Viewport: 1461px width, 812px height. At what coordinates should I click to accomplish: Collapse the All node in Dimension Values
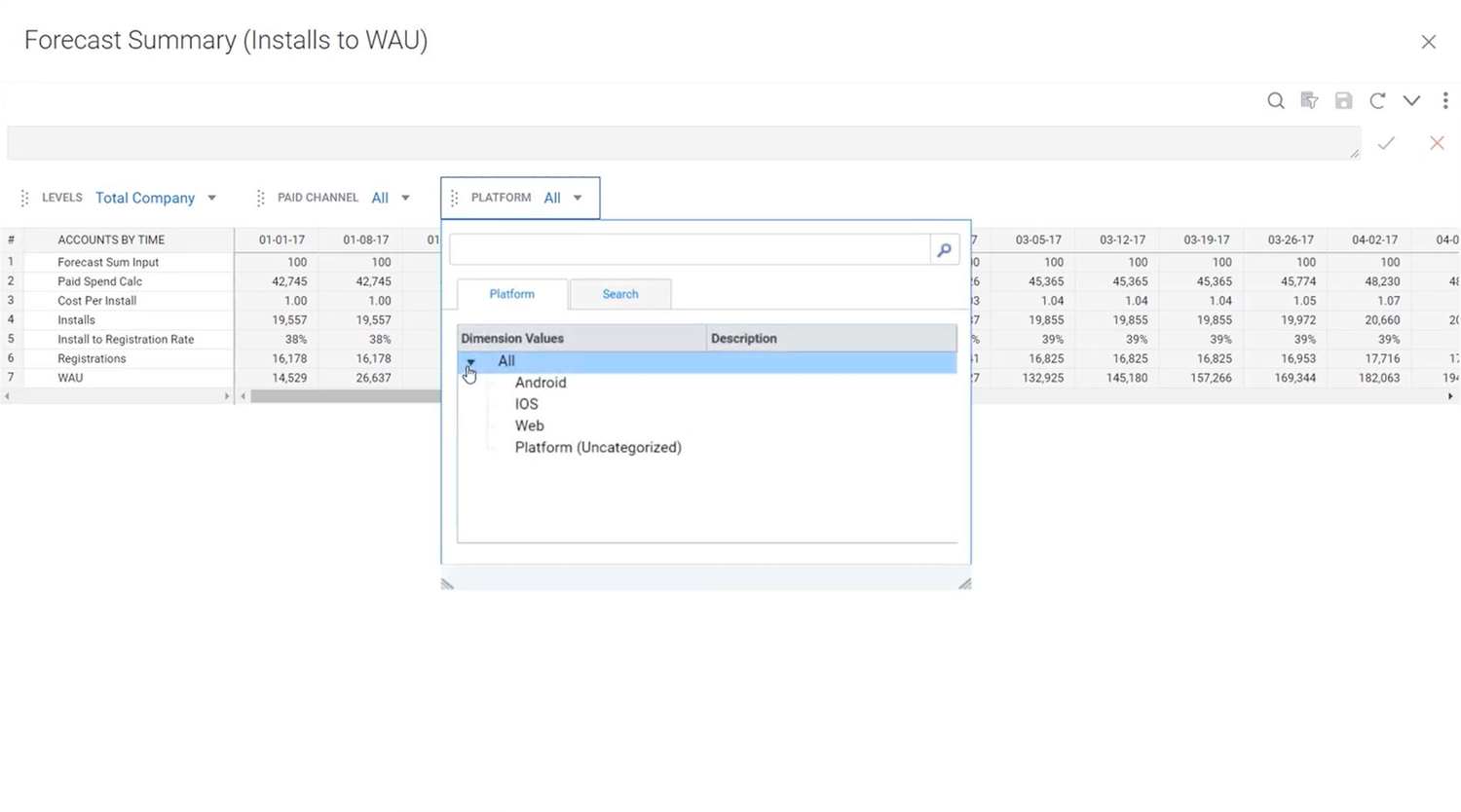470,361
